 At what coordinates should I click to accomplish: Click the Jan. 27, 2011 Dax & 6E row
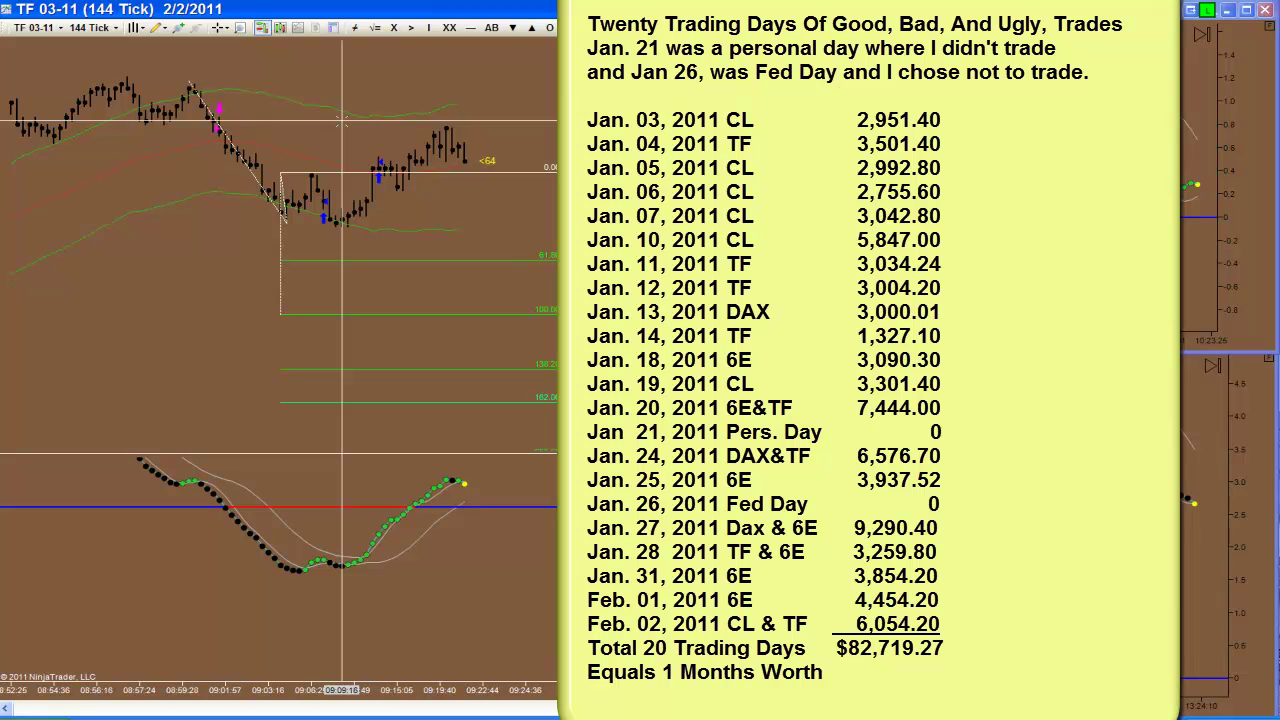[763, 528]
